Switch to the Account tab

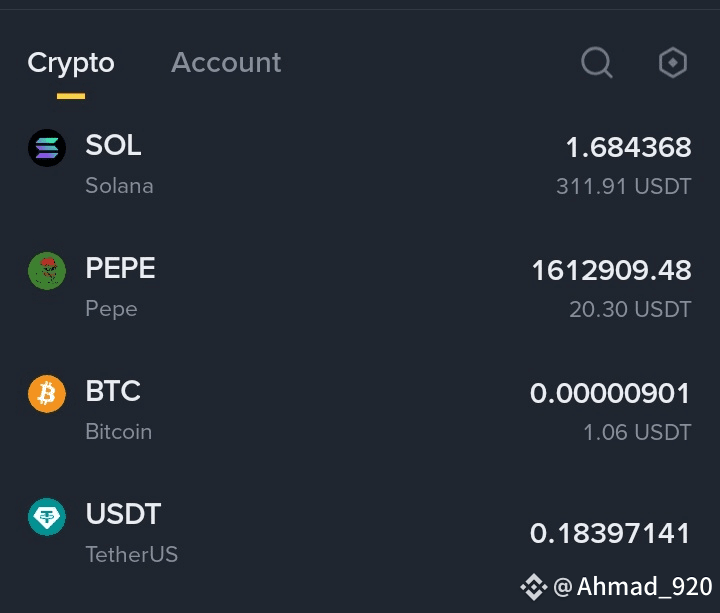click(226, 62)
